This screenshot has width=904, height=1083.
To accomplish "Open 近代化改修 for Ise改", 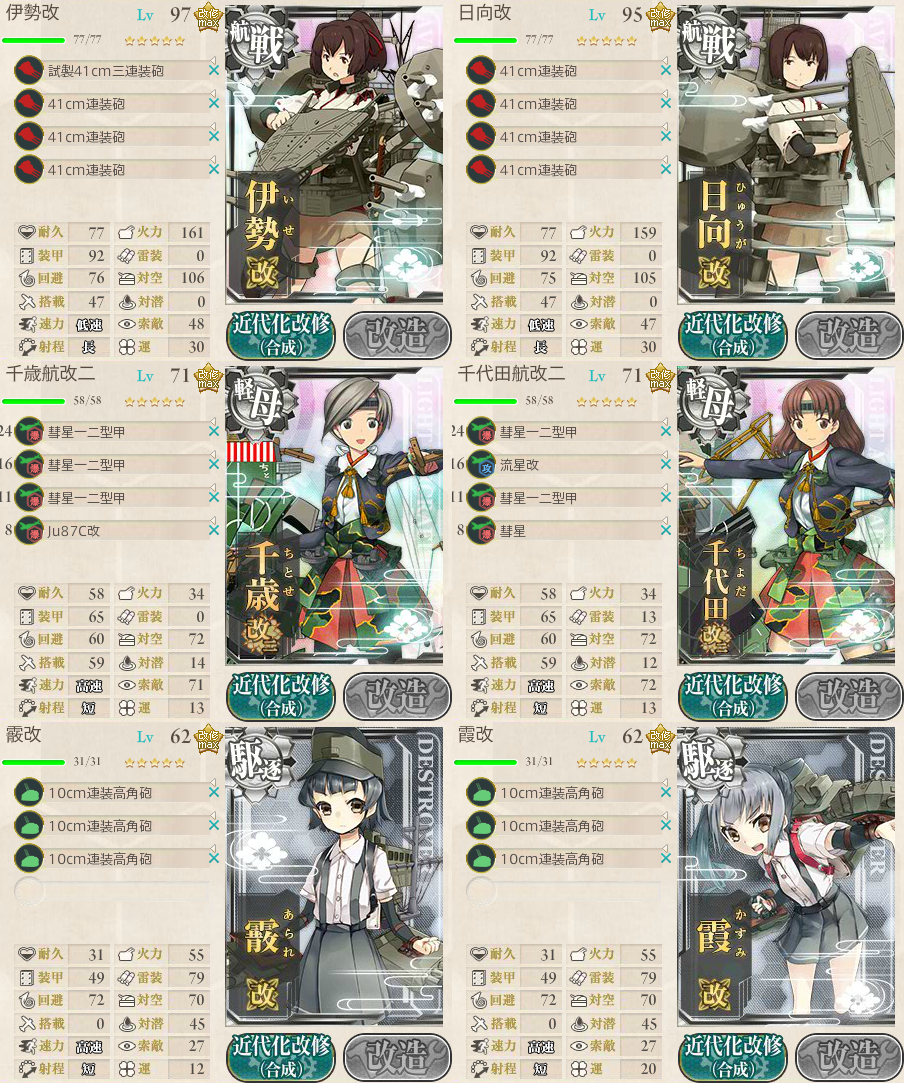I will [281, 335].
